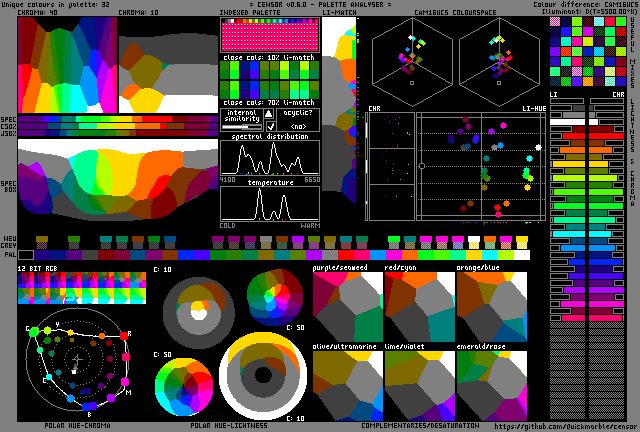Screen dimensions: 640x432
Task: Click the green G point on the polar hue-chroma plot
Action: (34, 332)
